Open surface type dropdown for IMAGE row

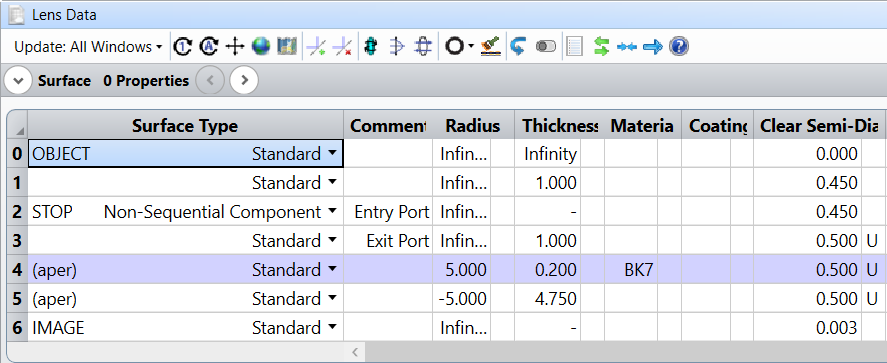pos(332,327)
